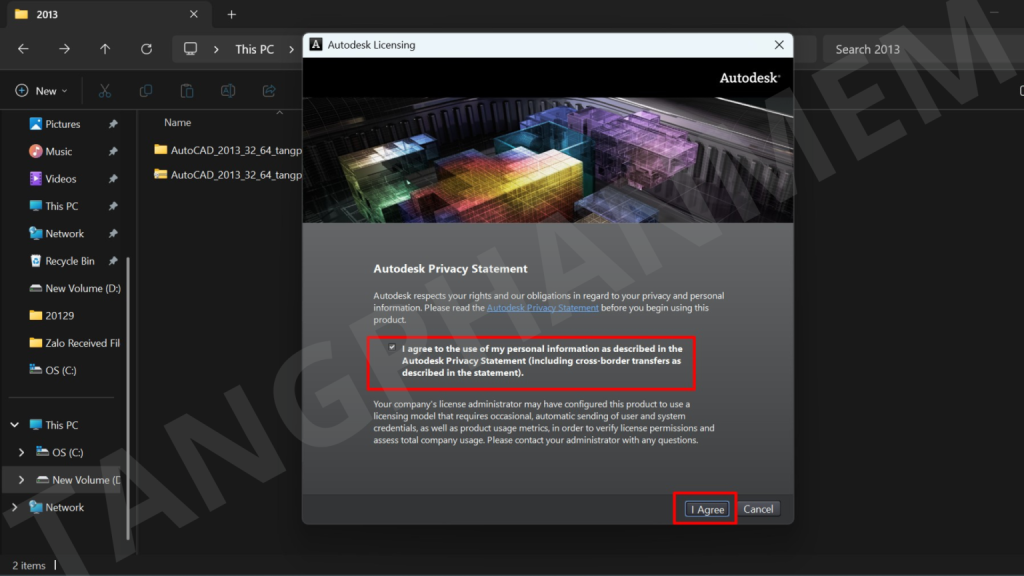Expand the Network tree node
Image resolution: width=1024 pixels, height=576 pixels.
click(14, 507)
